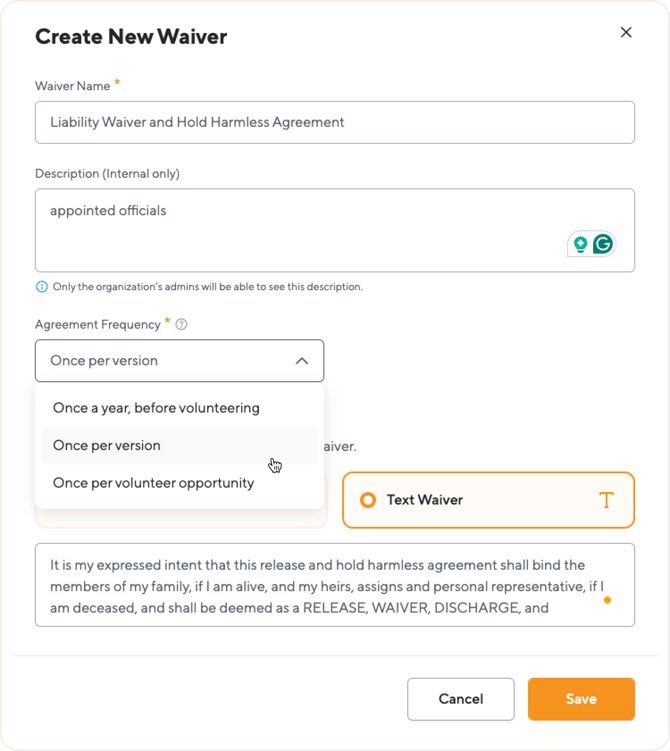Click the orange dot in waiver text box
Image resolution: width=670 pixels, height=751 pixels.
(x=607, y=600)
